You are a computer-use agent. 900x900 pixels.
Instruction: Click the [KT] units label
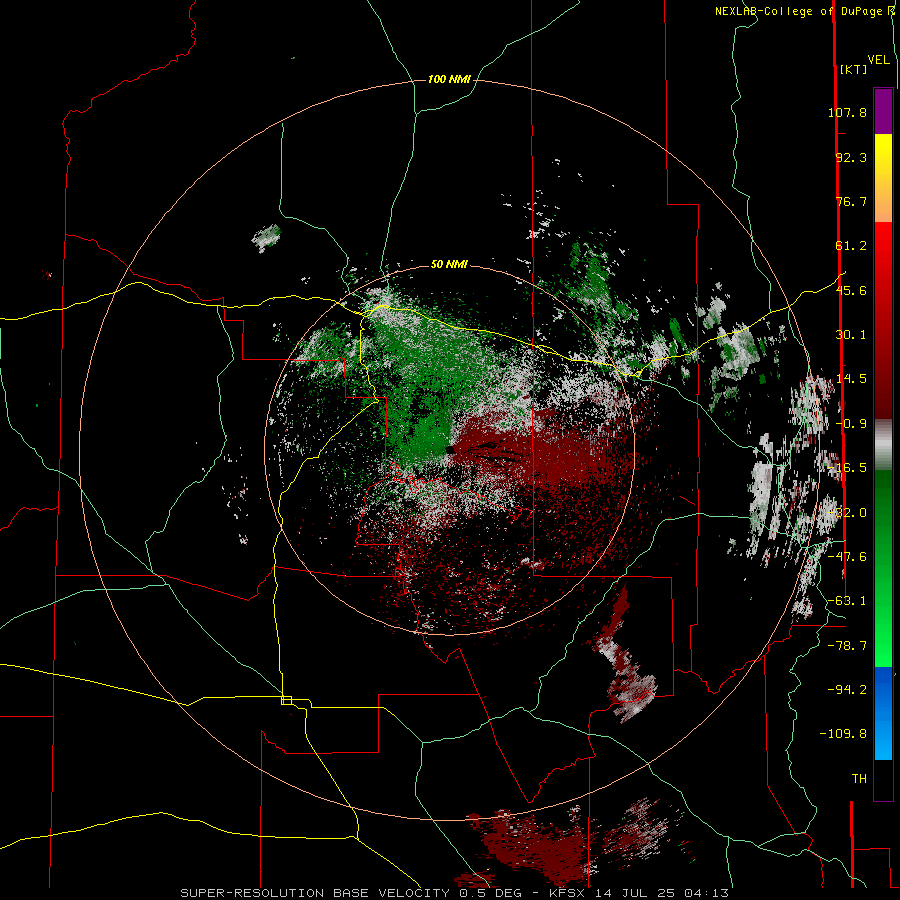click(x=854, y=69)
